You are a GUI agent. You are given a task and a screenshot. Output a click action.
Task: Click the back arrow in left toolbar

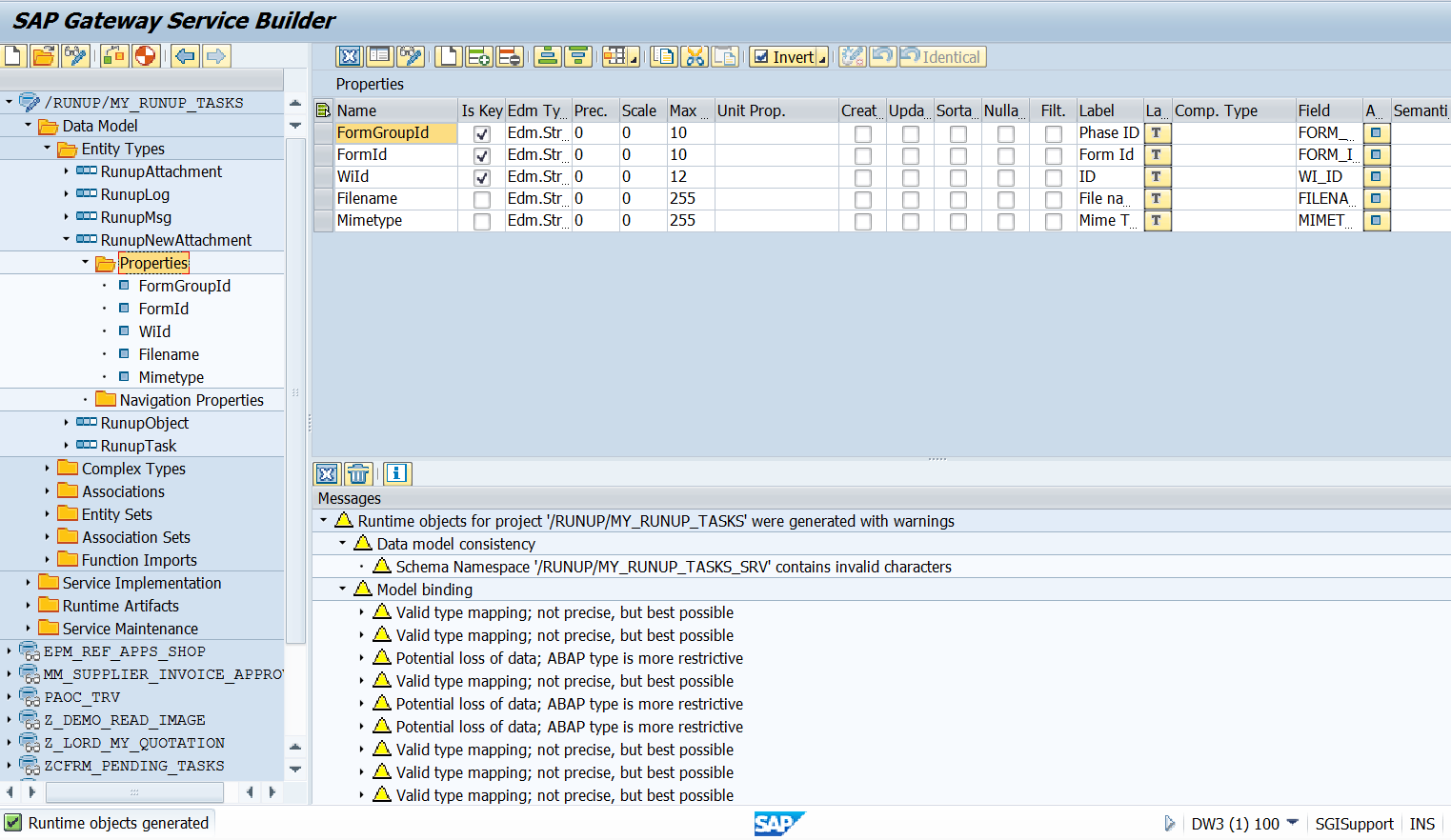(185, 56)
